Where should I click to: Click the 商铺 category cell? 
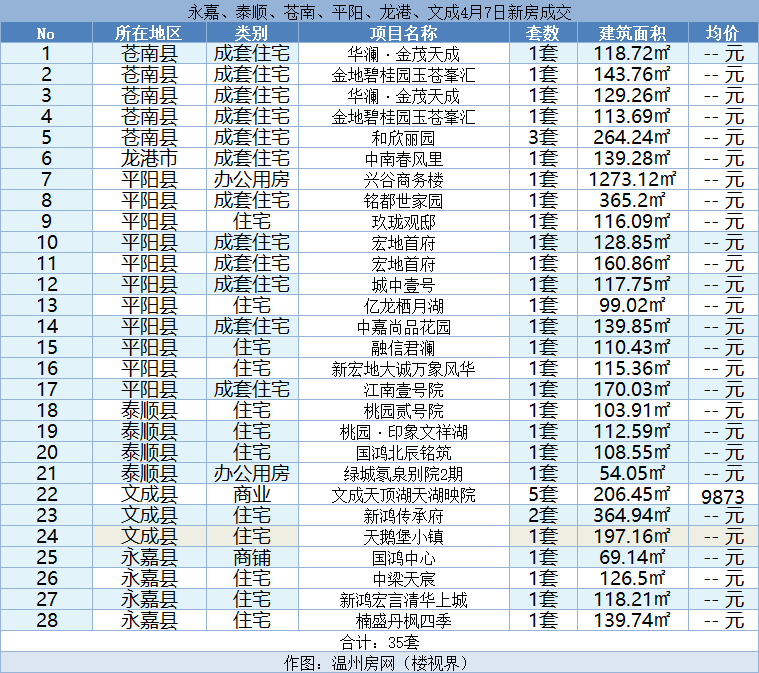[252, 557]
